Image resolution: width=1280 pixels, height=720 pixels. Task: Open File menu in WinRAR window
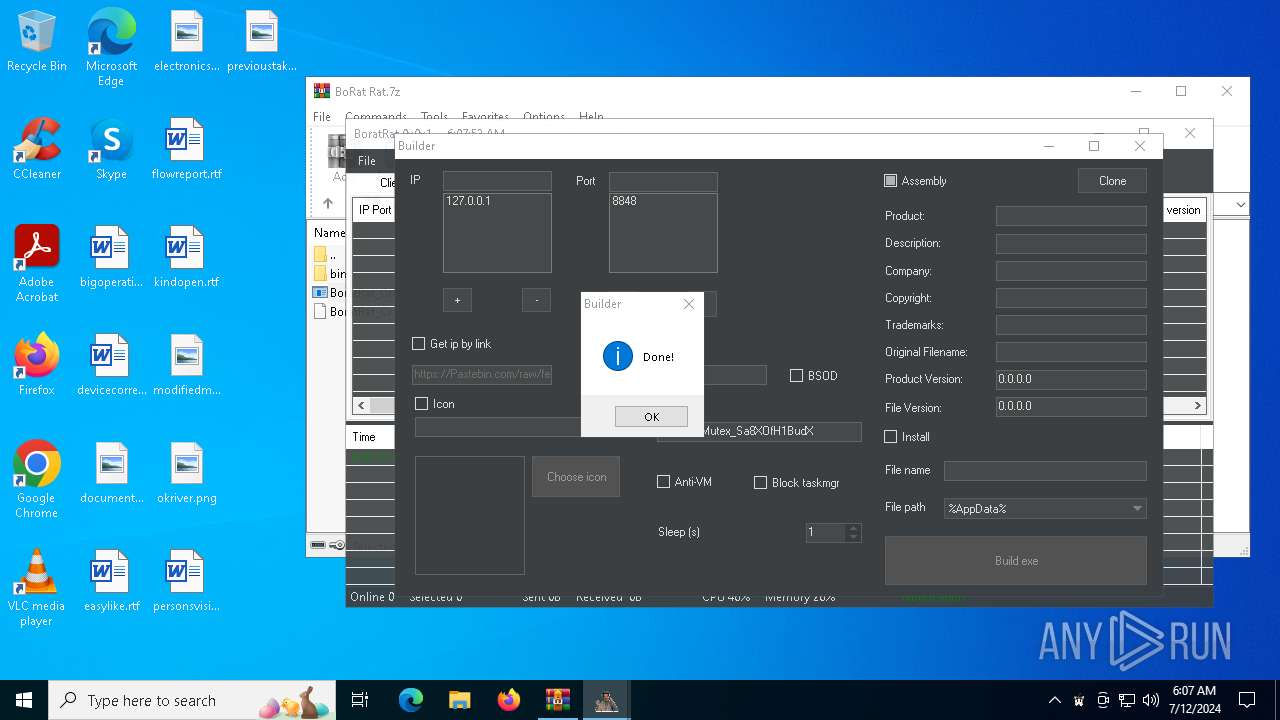tap(322, 117)
